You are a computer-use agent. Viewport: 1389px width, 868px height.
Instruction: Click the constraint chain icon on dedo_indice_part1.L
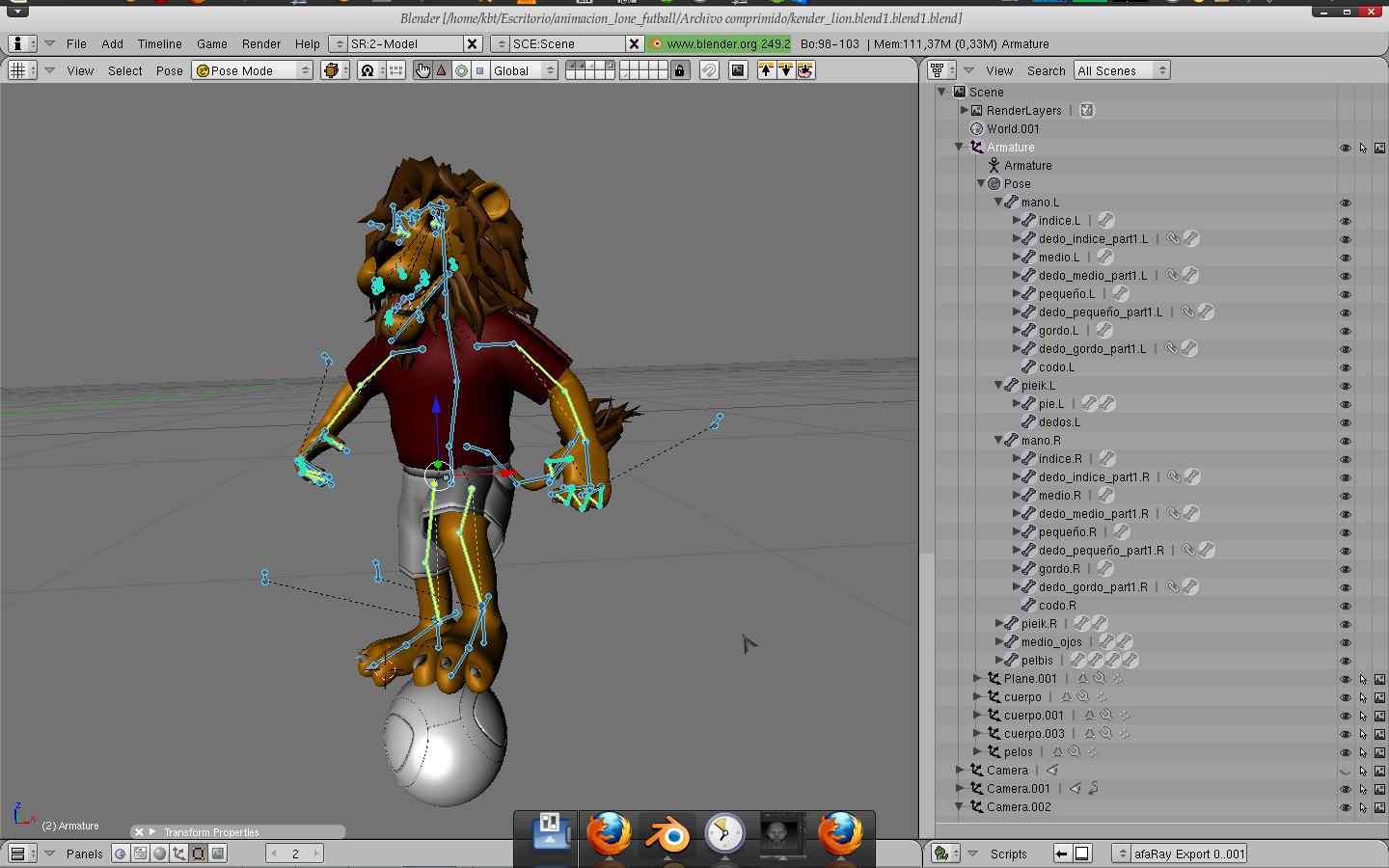tap(1173, 239)
